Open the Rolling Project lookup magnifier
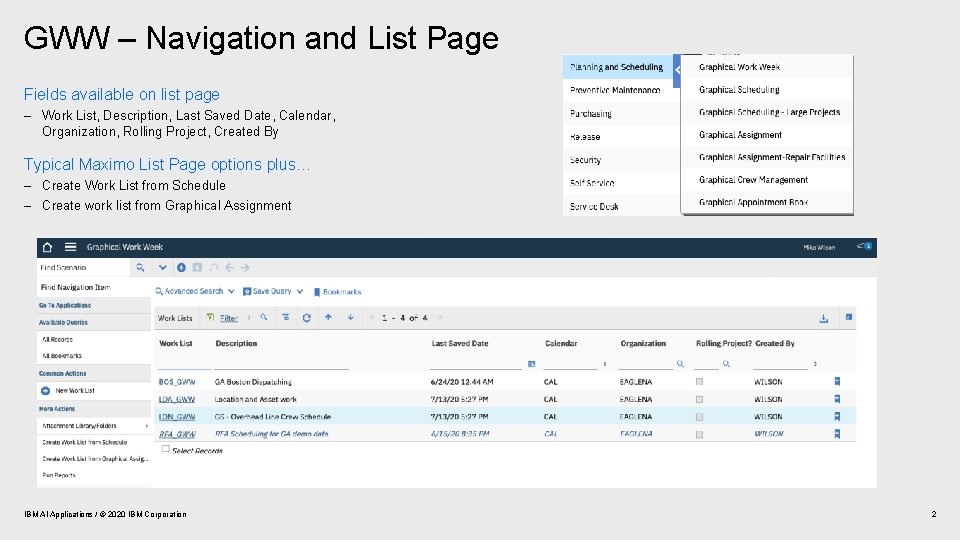This screenshot has height=540, width=960. (x=726, y=364)
